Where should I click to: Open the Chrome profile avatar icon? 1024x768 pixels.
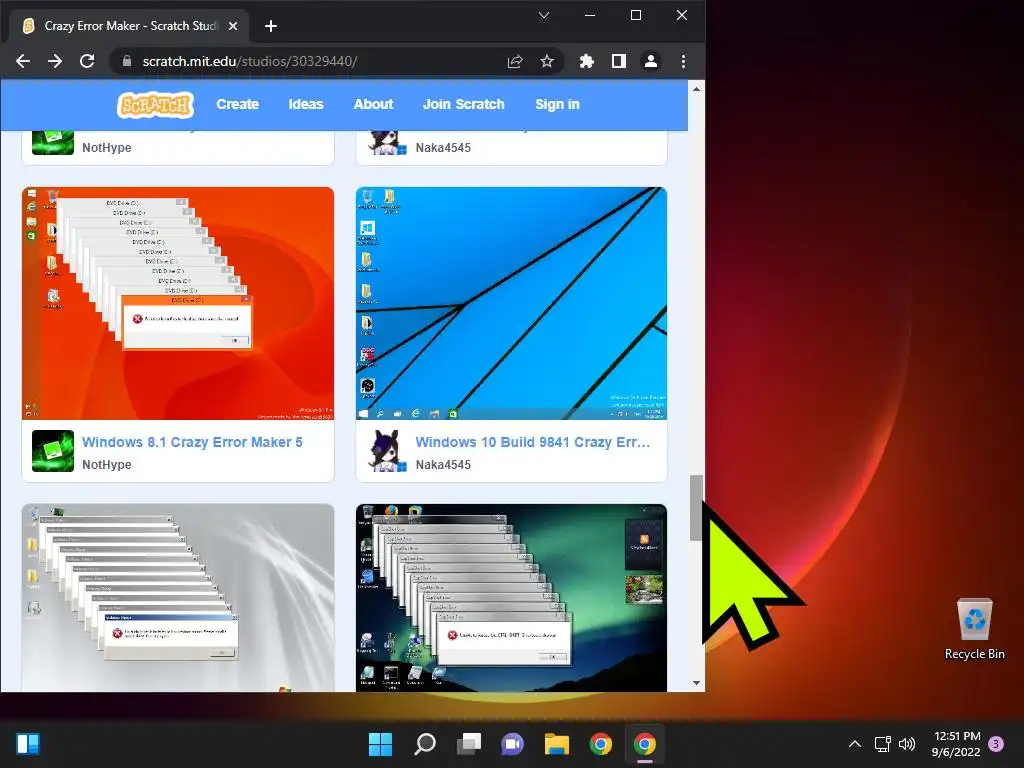(x=650, y=61)
